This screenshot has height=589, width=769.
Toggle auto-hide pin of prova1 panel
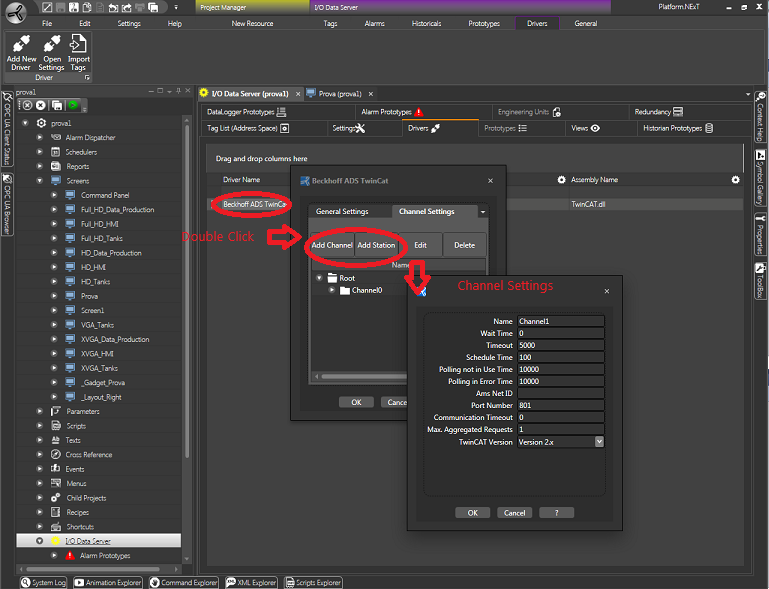point(179,91)
